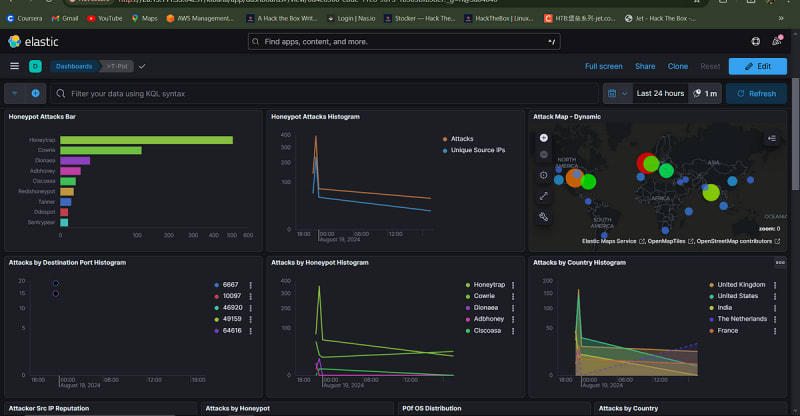Click the United States legend color dot

pyautogui.click(x=710, y=296)
